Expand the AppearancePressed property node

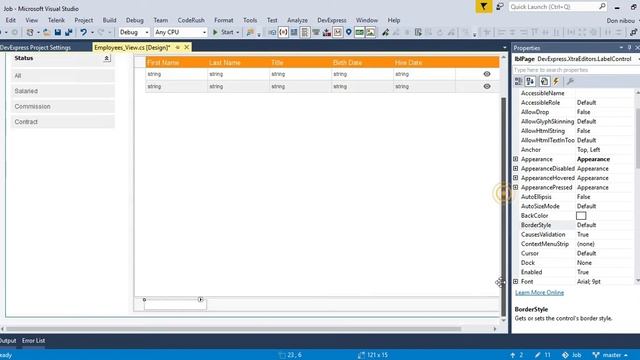pyautogui.click(x=516, y=187)
